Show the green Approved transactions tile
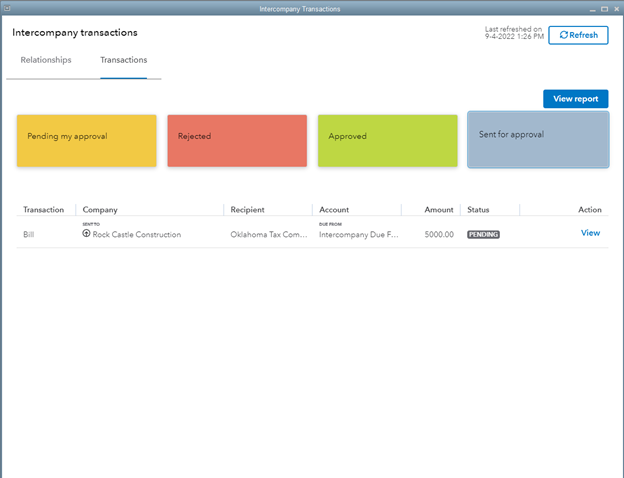The height and width of the screenshot is (478, 624). click(x=387, y=140)
